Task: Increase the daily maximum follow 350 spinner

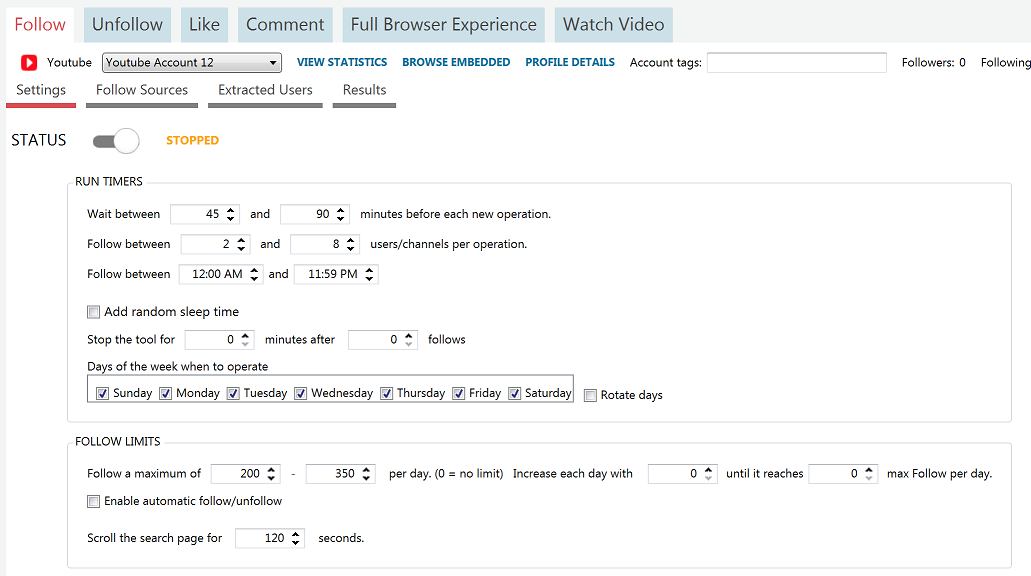Action: (x=368, y=470)
